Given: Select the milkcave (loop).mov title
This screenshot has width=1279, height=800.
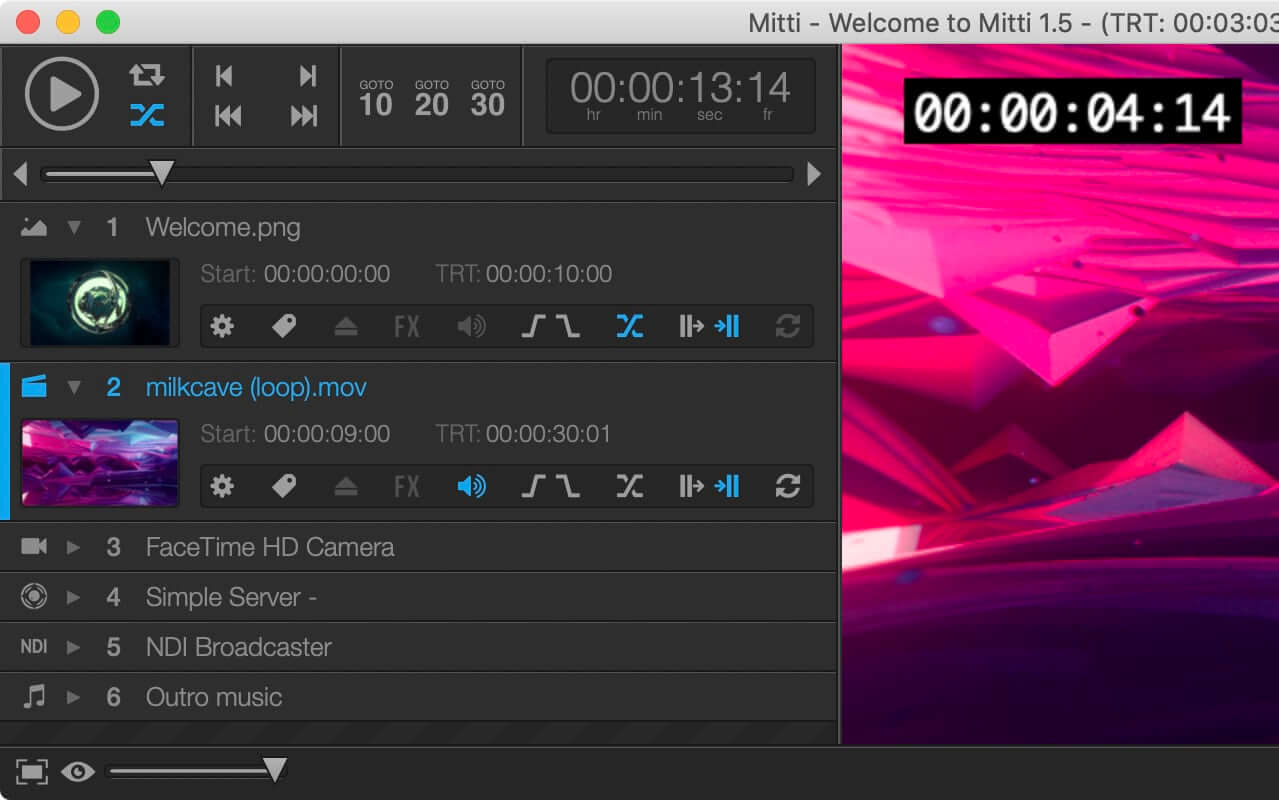Looking at the screenshot, I should (256, 388).
